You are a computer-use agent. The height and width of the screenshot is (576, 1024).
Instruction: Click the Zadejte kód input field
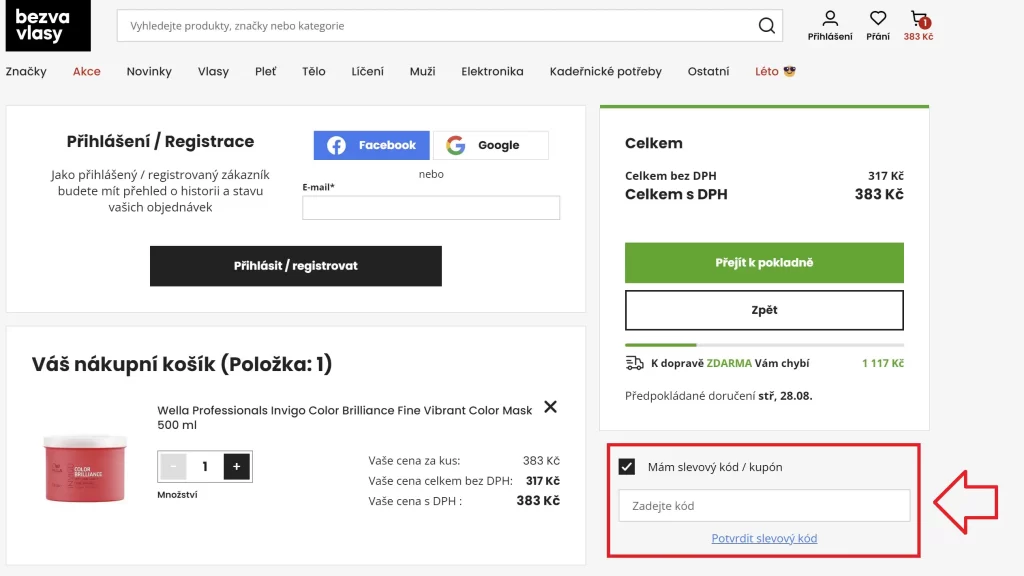point(763,506)
